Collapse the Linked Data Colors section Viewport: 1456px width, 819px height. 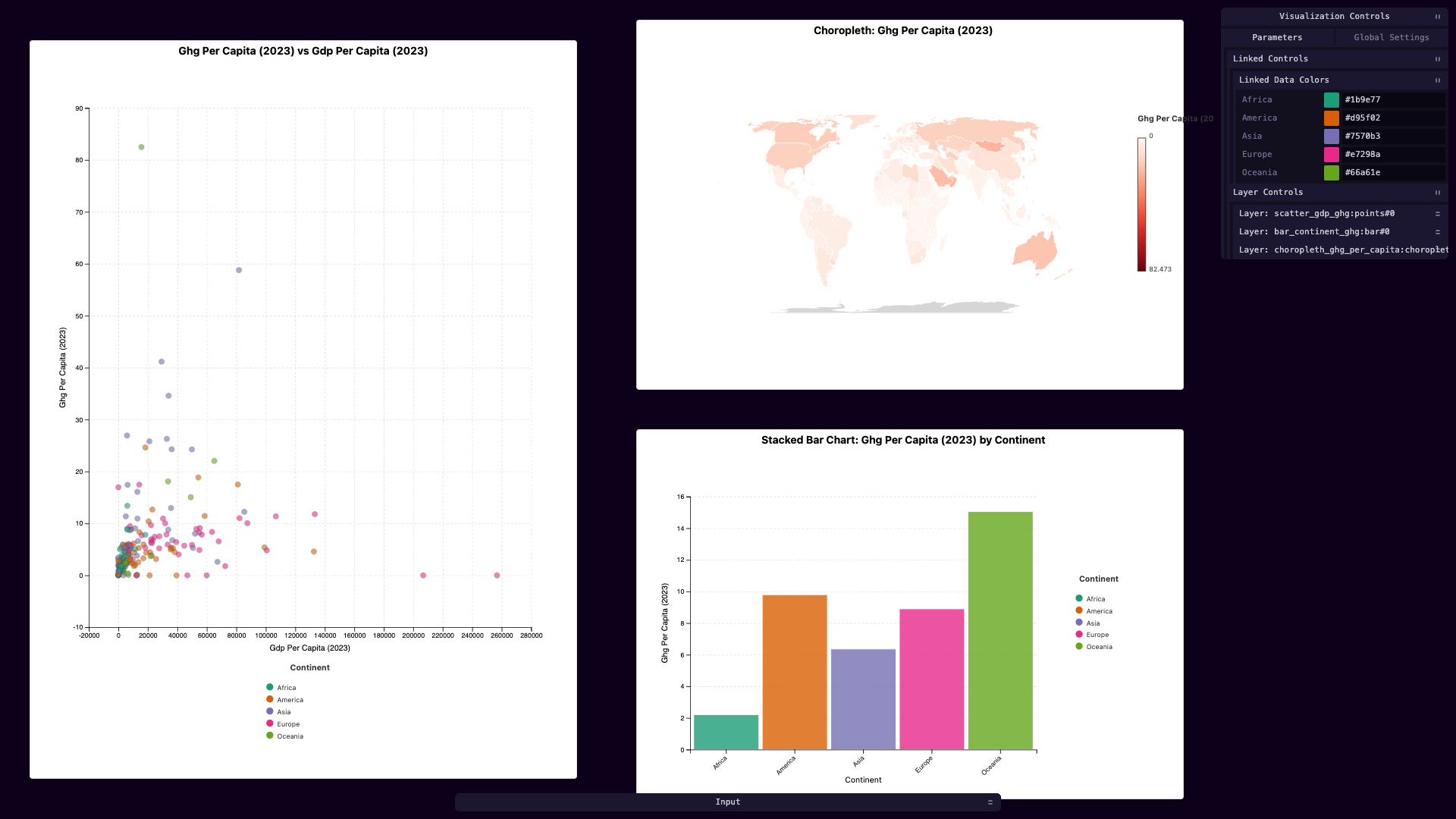pyautogui.click(x=1437, y=80)
